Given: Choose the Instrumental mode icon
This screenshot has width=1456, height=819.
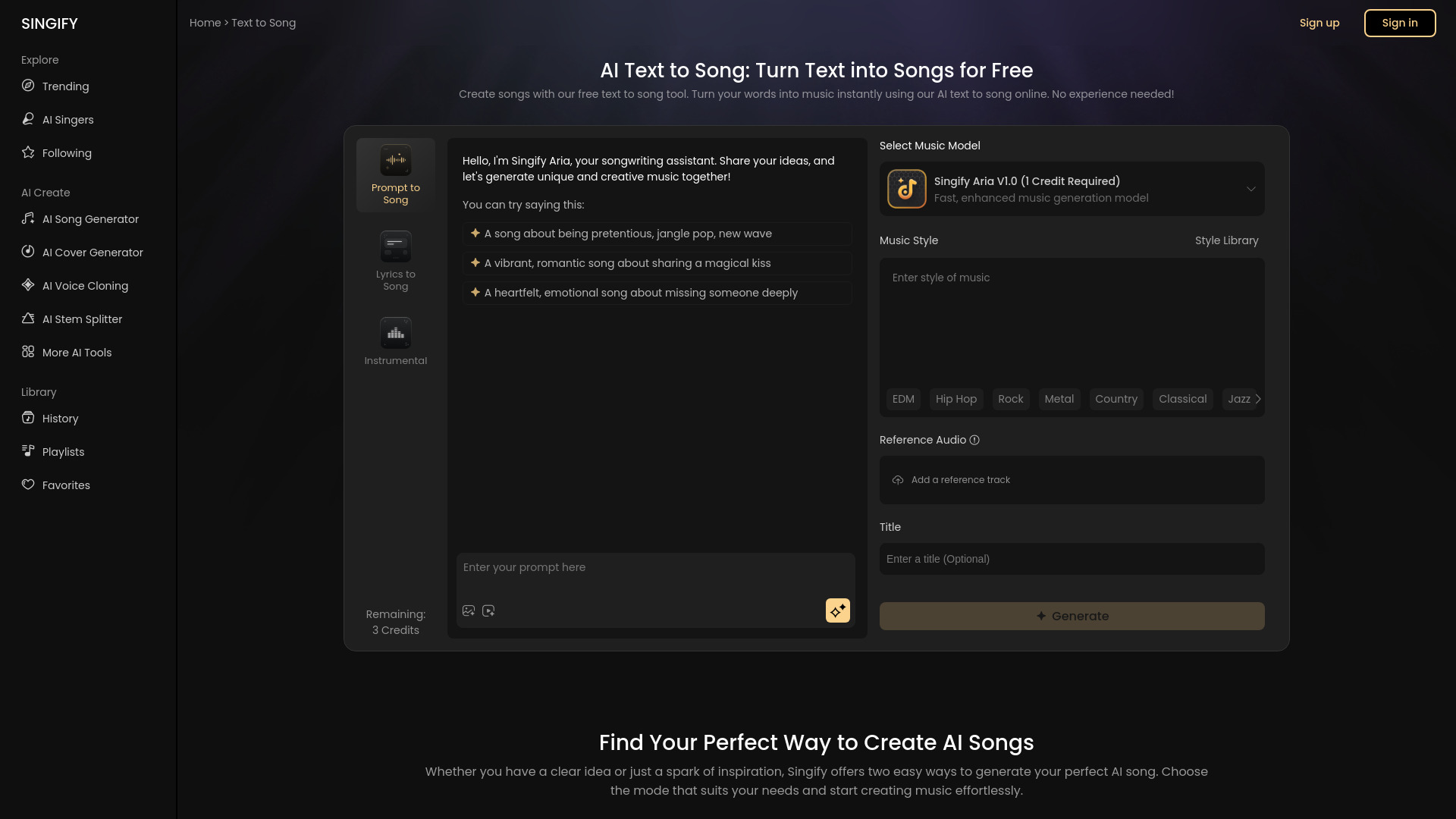Looking at the screenshot, I should pyautogui.click(x=395, y=333).
